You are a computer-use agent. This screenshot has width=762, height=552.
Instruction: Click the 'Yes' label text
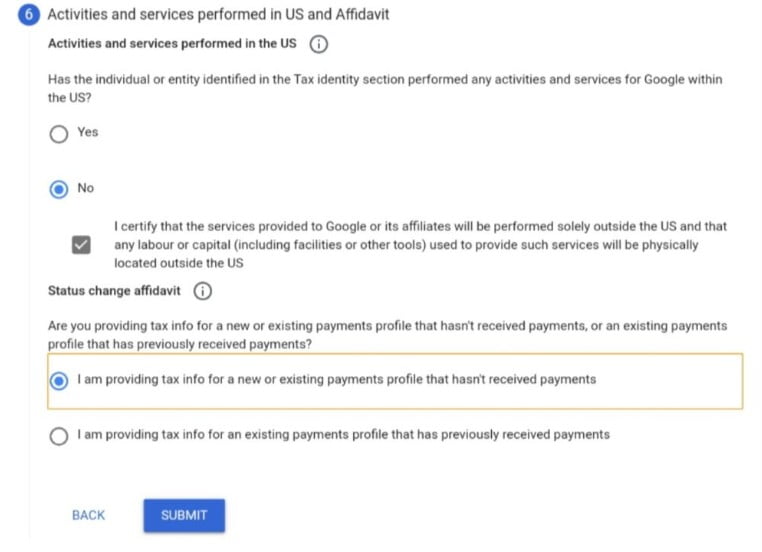coord(88,132)
